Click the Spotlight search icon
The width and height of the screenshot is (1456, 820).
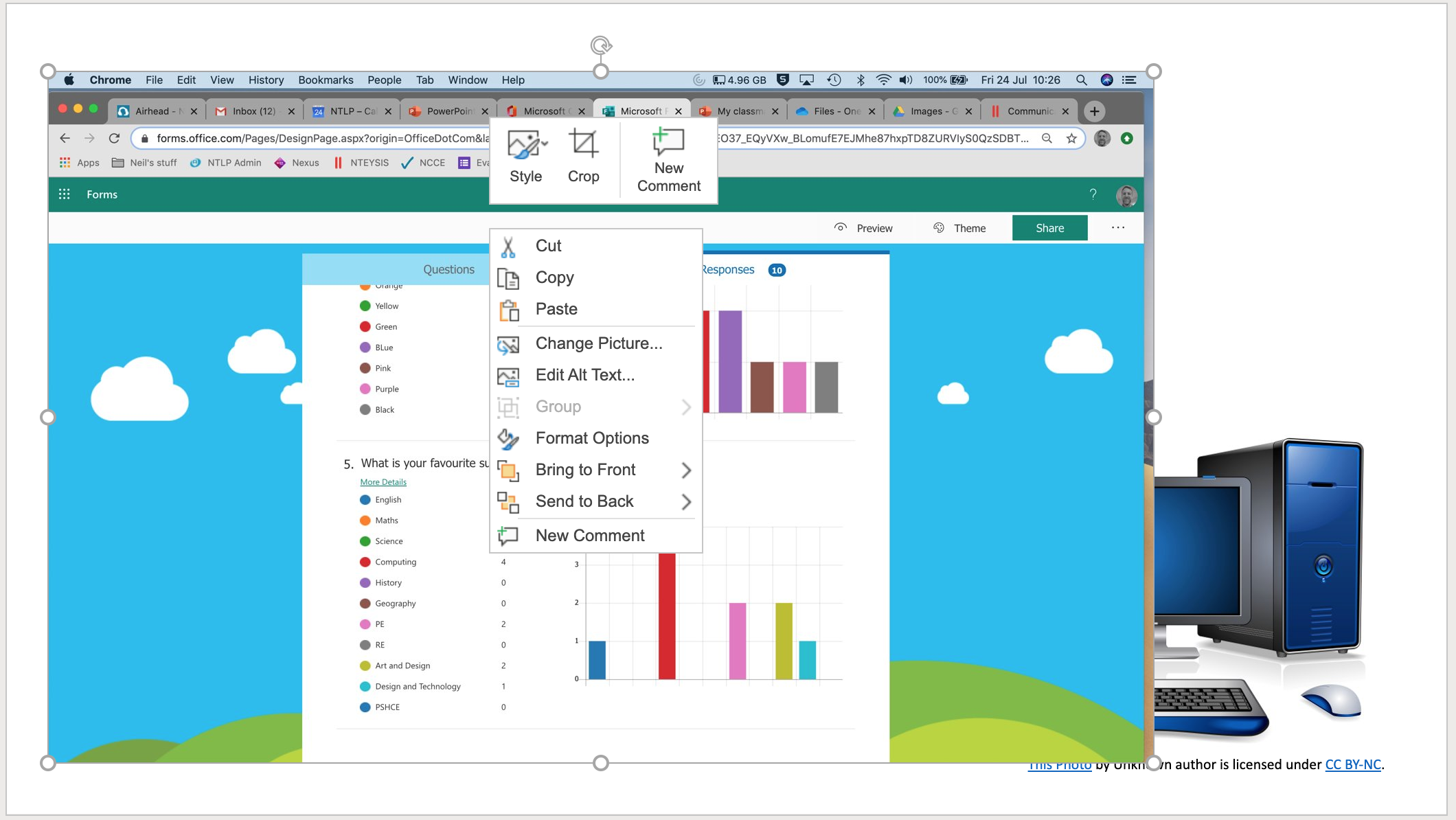(x=1081, y=80)
